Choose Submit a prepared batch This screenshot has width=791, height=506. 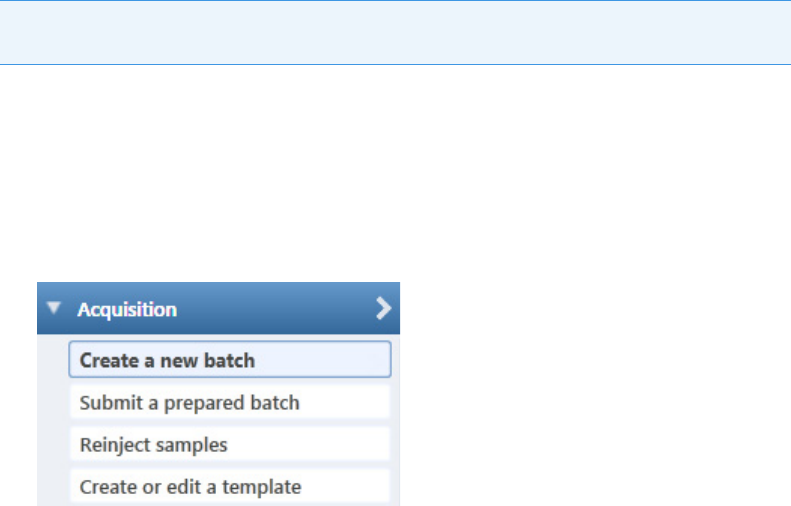coord(230,402)
